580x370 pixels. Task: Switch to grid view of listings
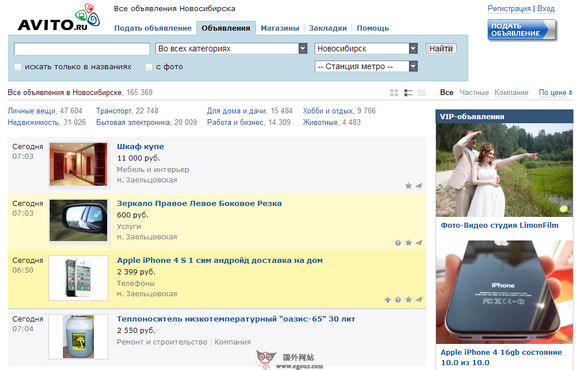[394, 92]
